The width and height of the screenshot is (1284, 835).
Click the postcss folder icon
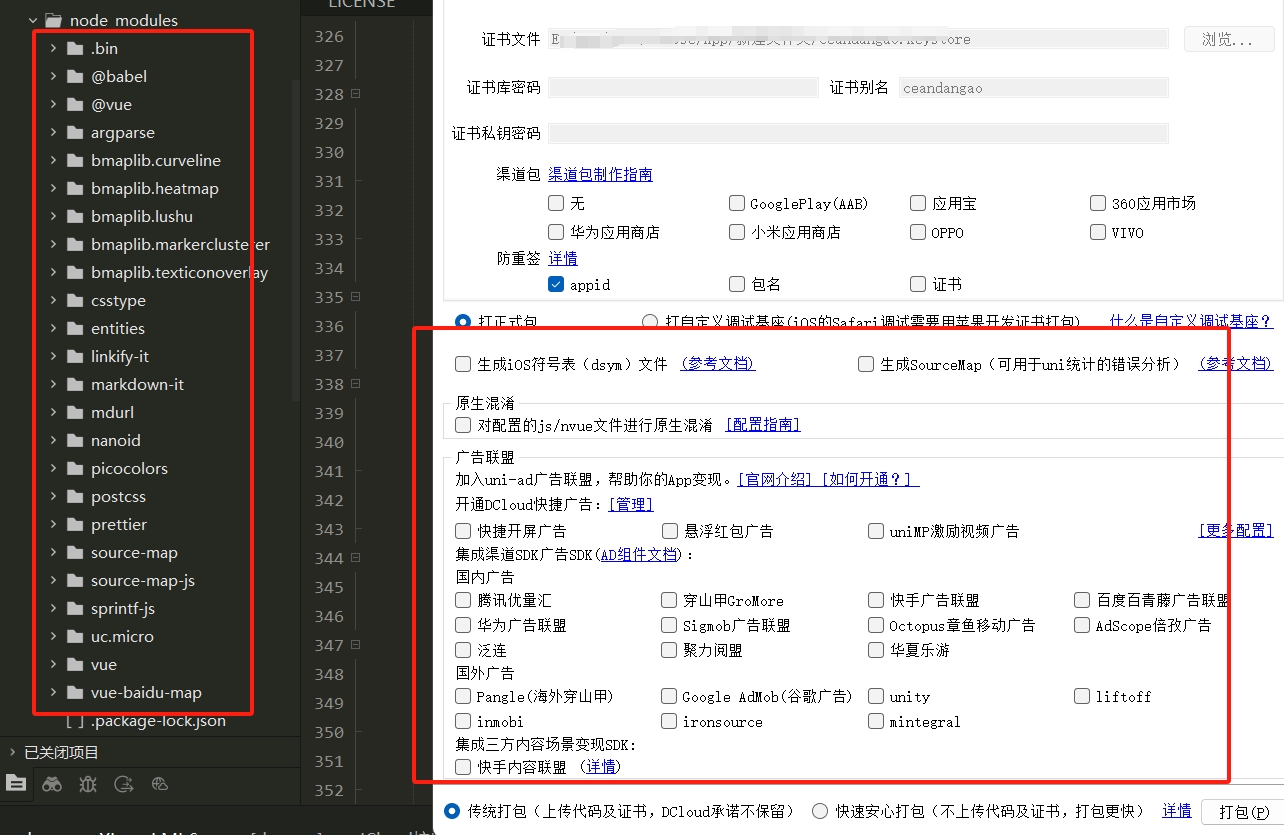point(74,496)
